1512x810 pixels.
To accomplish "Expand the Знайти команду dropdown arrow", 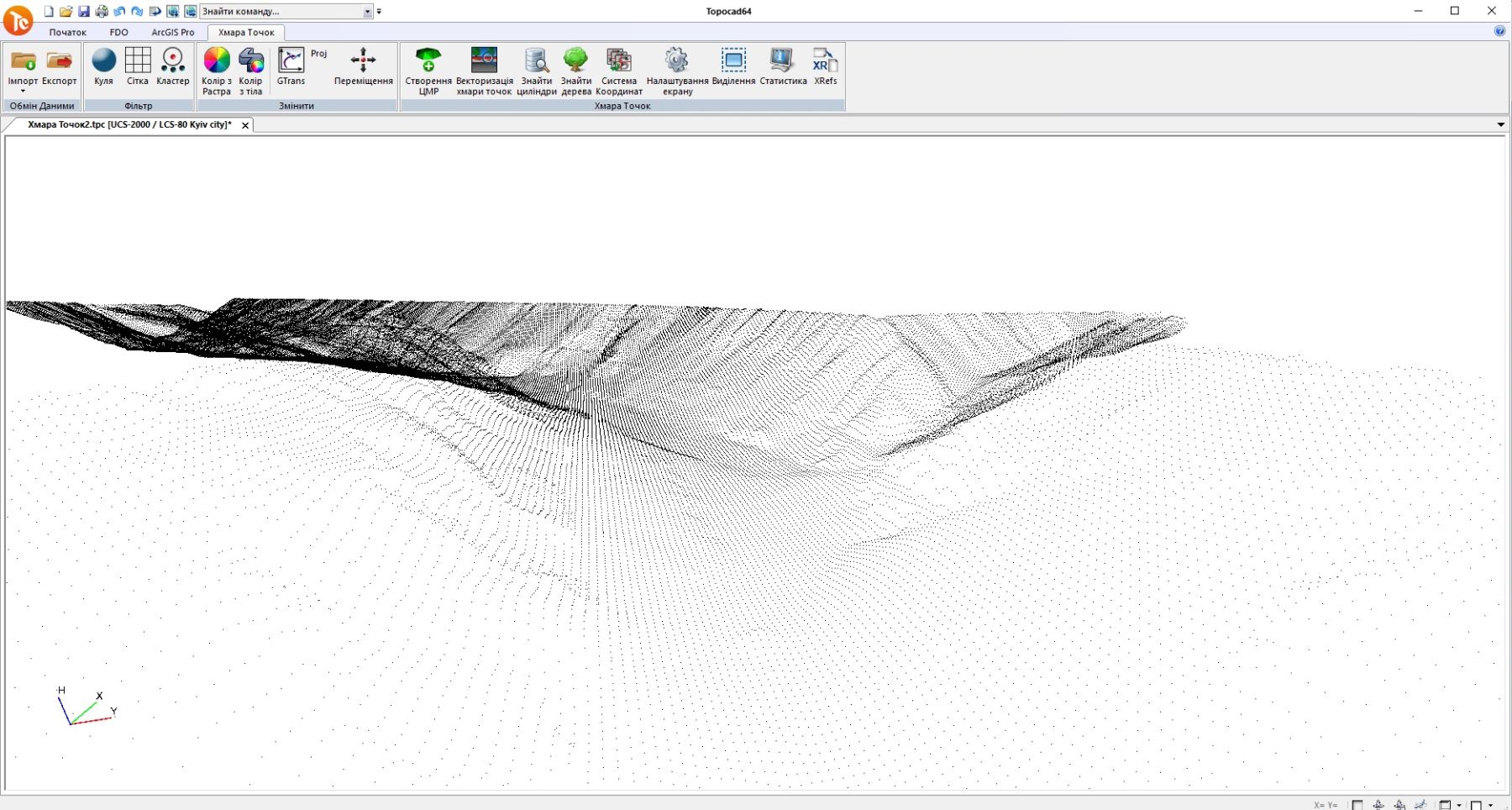I will click(368, 12).
